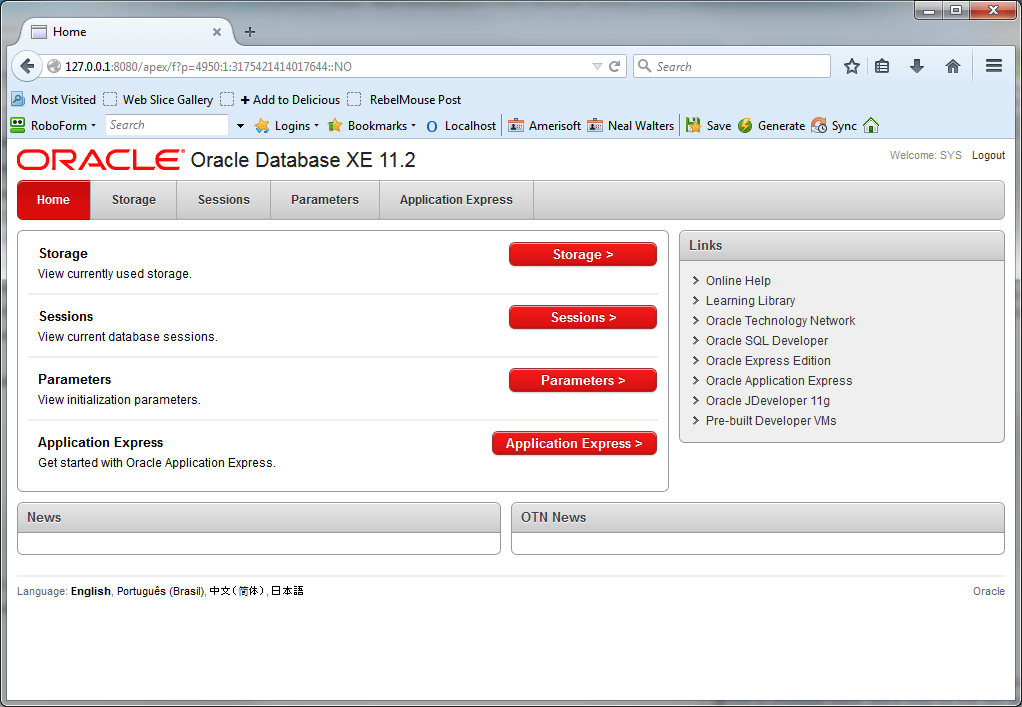Click the site identity globe icon
The height and width of the screenshot is (707, 1022).
[54, 66]
